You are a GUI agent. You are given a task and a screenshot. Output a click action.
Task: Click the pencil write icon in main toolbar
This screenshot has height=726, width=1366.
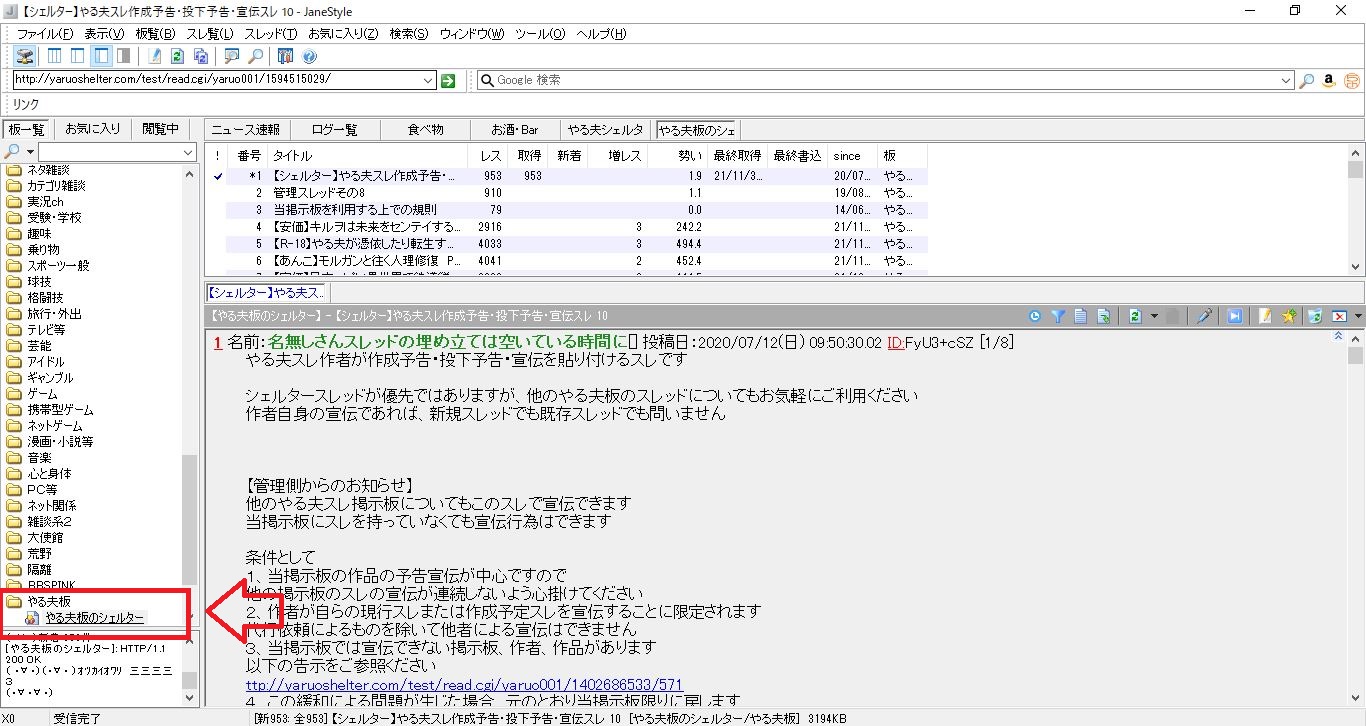click(154, 56)
